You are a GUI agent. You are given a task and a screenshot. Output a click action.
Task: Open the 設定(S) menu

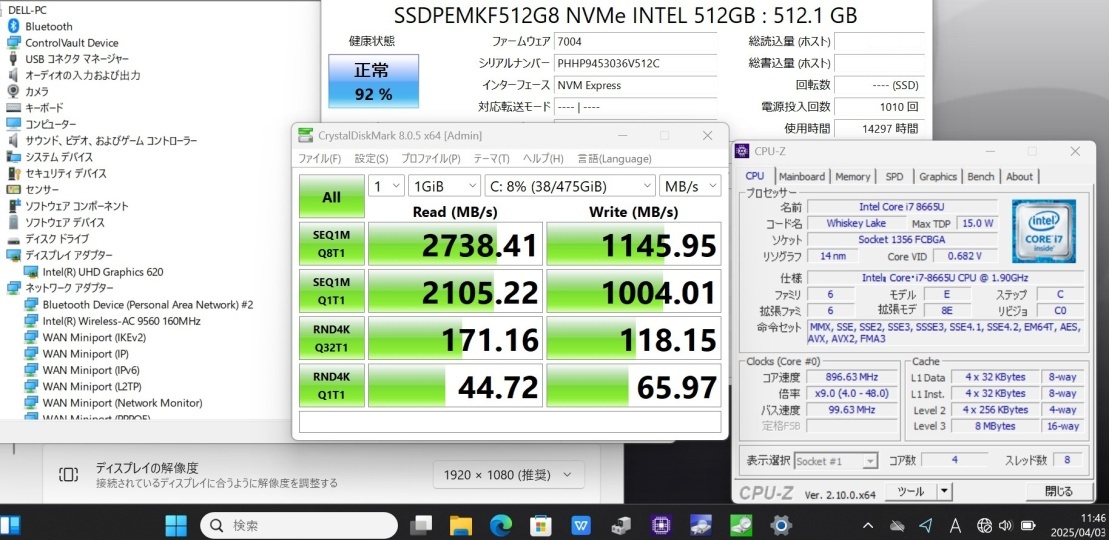[x=371, y=159]
